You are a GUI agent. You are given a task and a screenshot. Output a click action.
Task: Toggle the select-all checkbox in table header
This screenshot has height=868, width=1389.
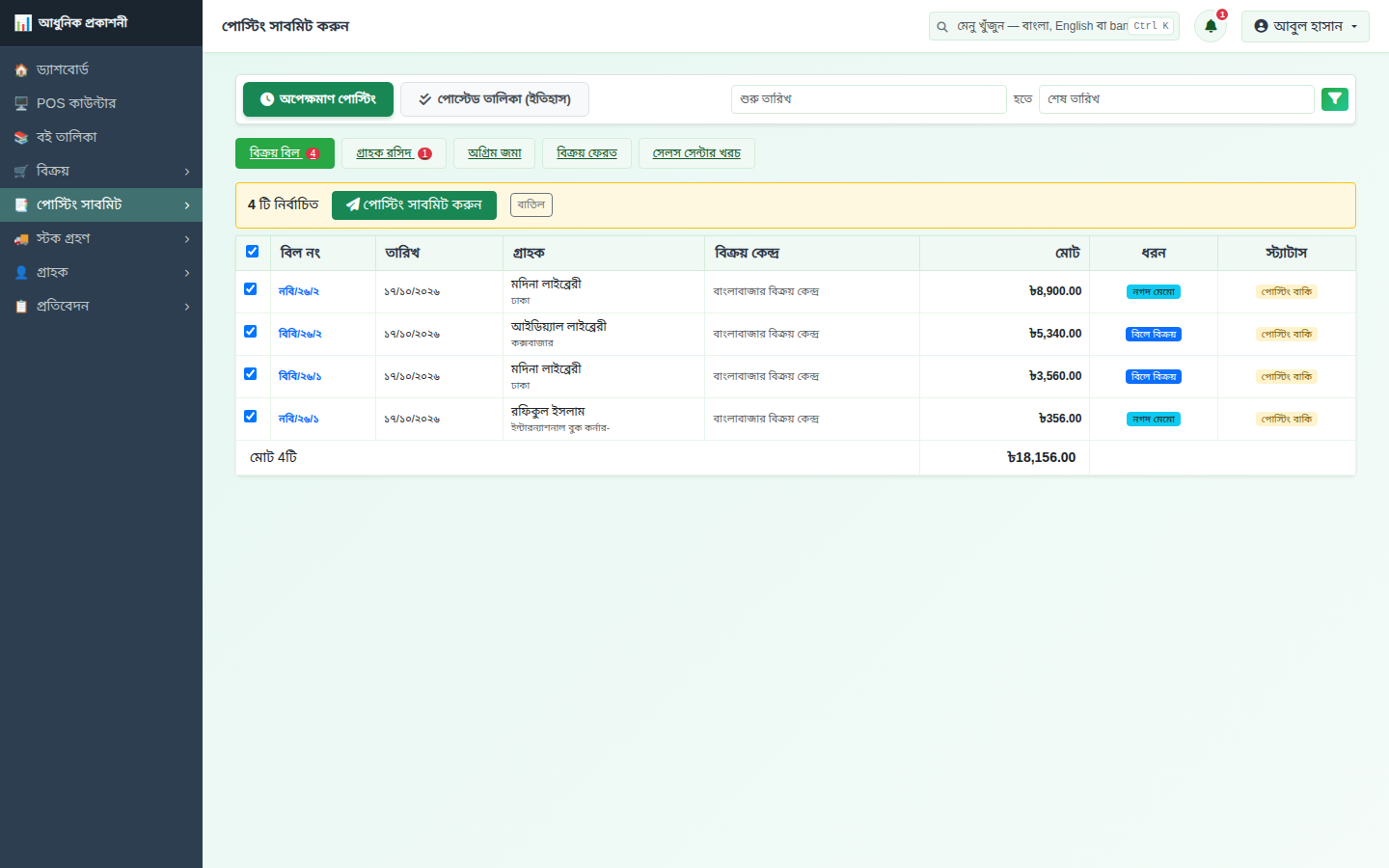click(252, 252)
